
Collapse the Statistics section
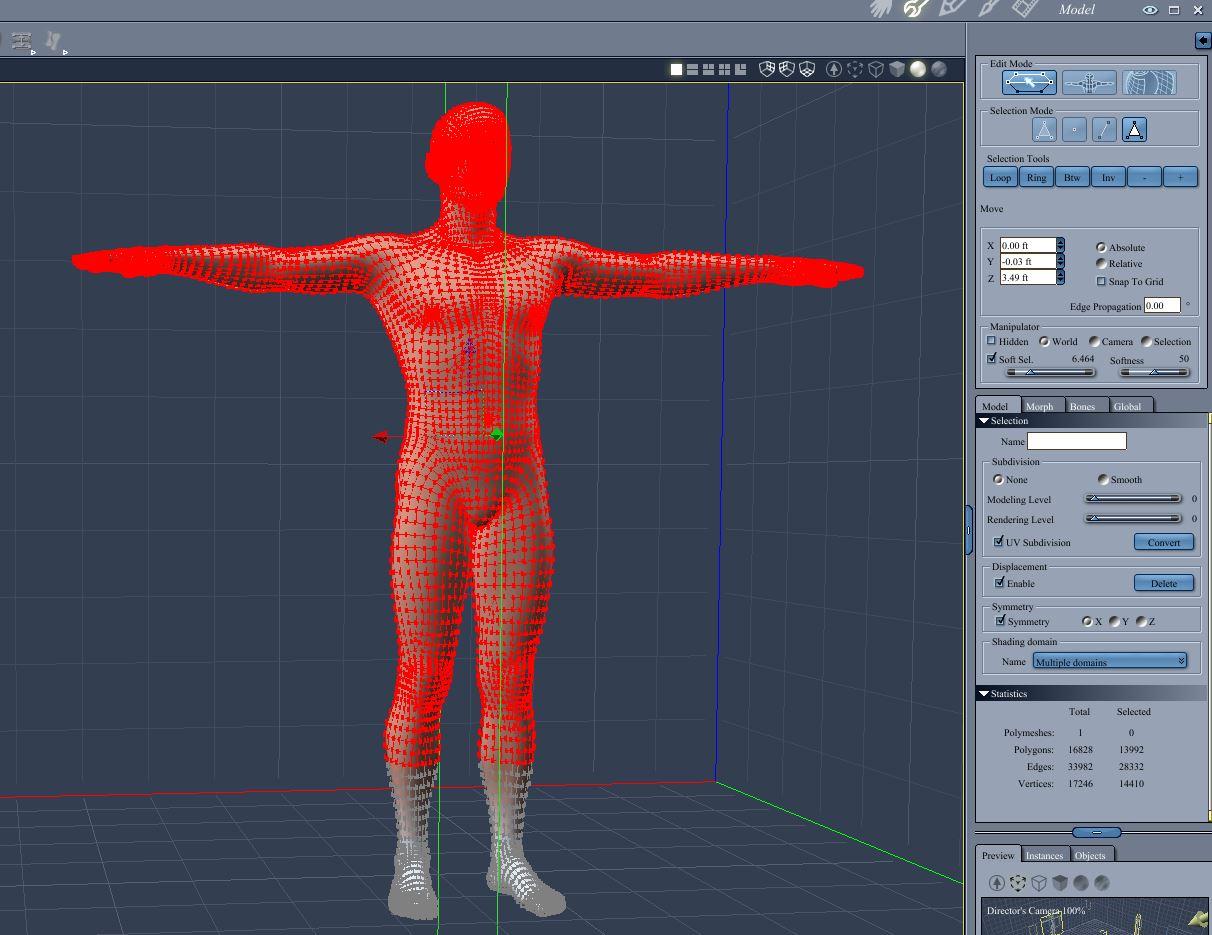click(x=984, y=693)
